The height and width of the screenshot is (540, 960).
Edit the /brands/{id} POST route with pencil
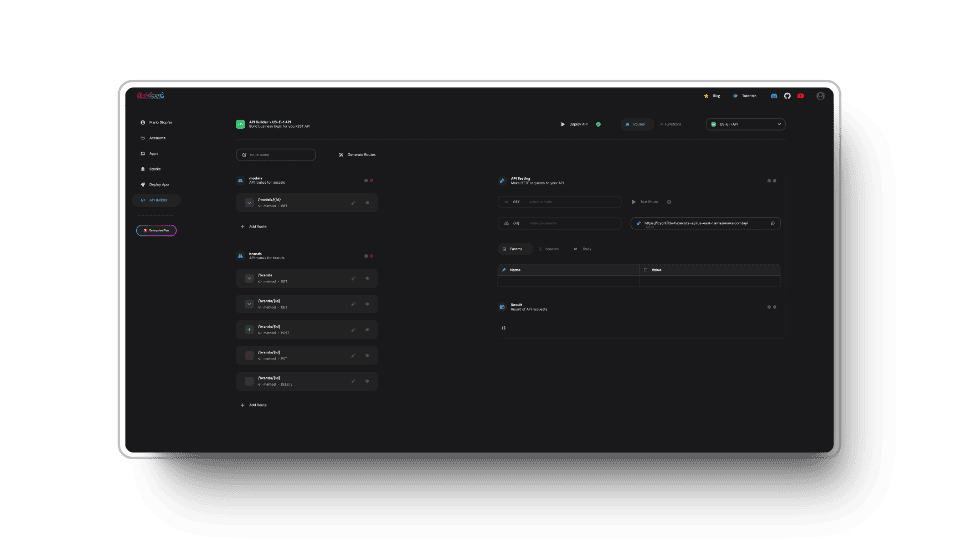[x=353, y=330]
